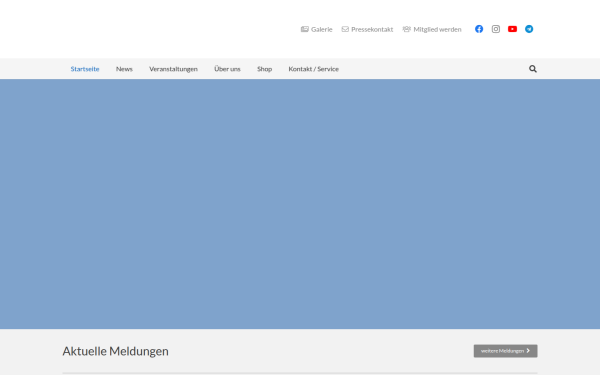
Task: Open the Facebook page icon
Action: 479,29
